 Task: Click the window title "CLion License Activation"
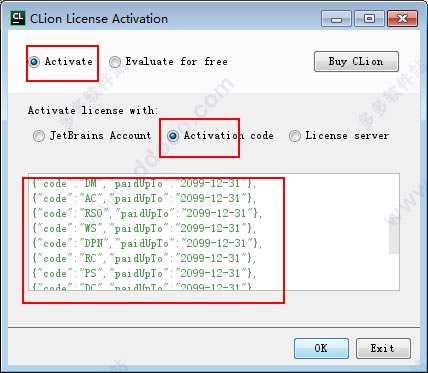[99, 19]
